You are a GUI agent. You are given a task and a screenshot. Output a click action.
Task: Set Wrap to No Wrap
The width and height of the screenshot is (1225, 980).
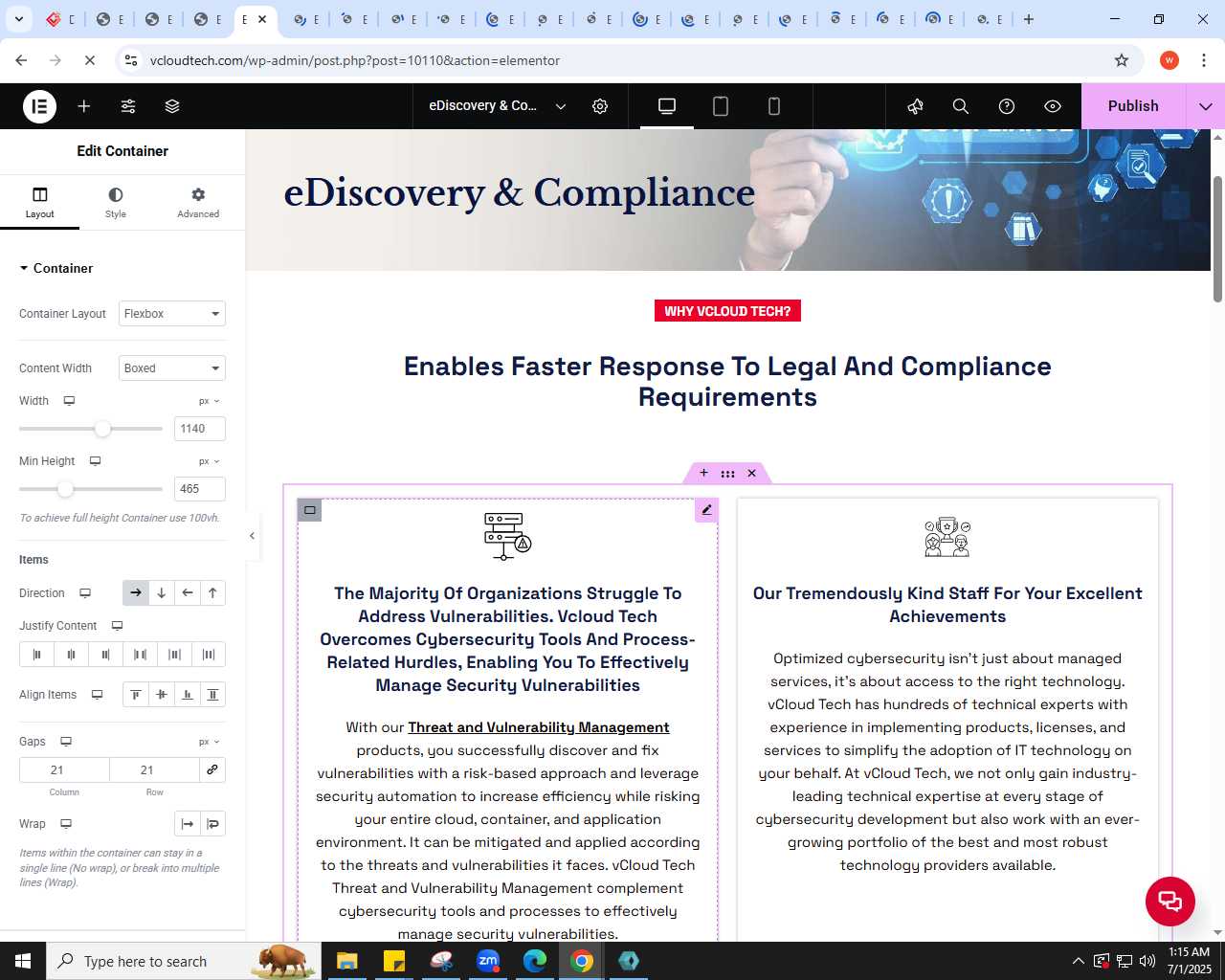click(188, 824)
